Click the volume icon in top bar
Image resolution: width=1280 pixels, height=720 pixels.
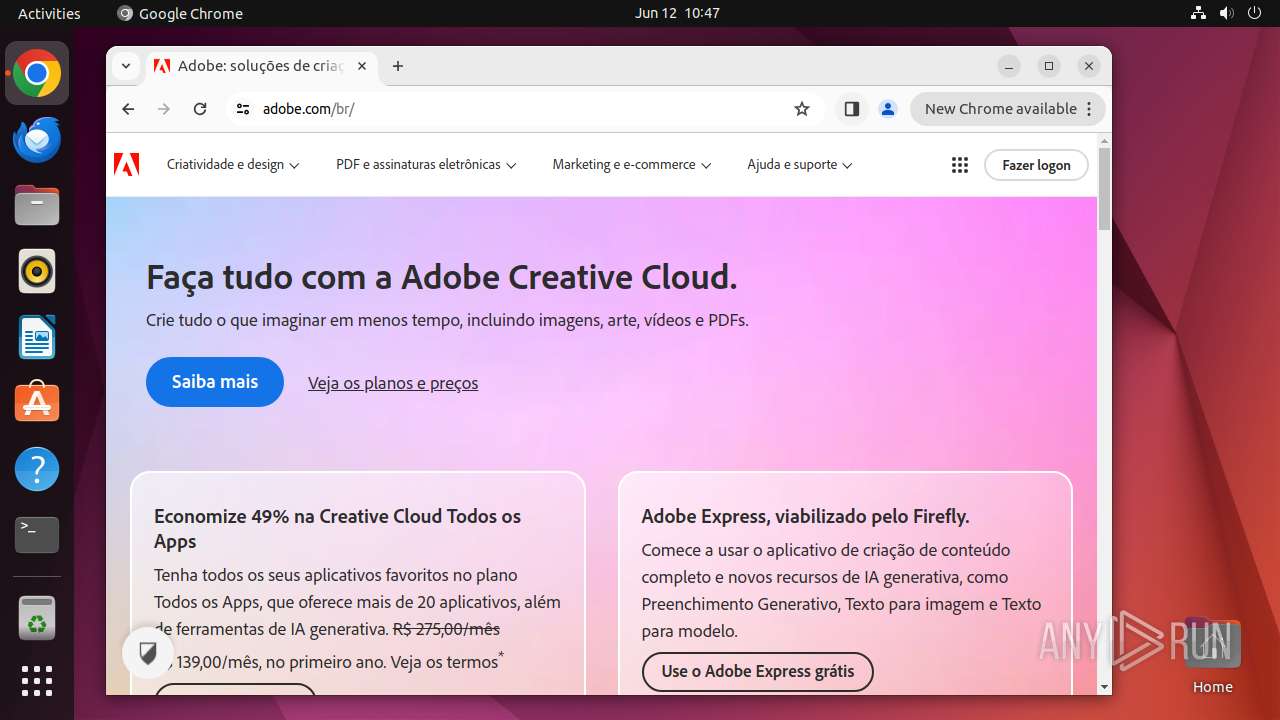[x=1226, y=13]
